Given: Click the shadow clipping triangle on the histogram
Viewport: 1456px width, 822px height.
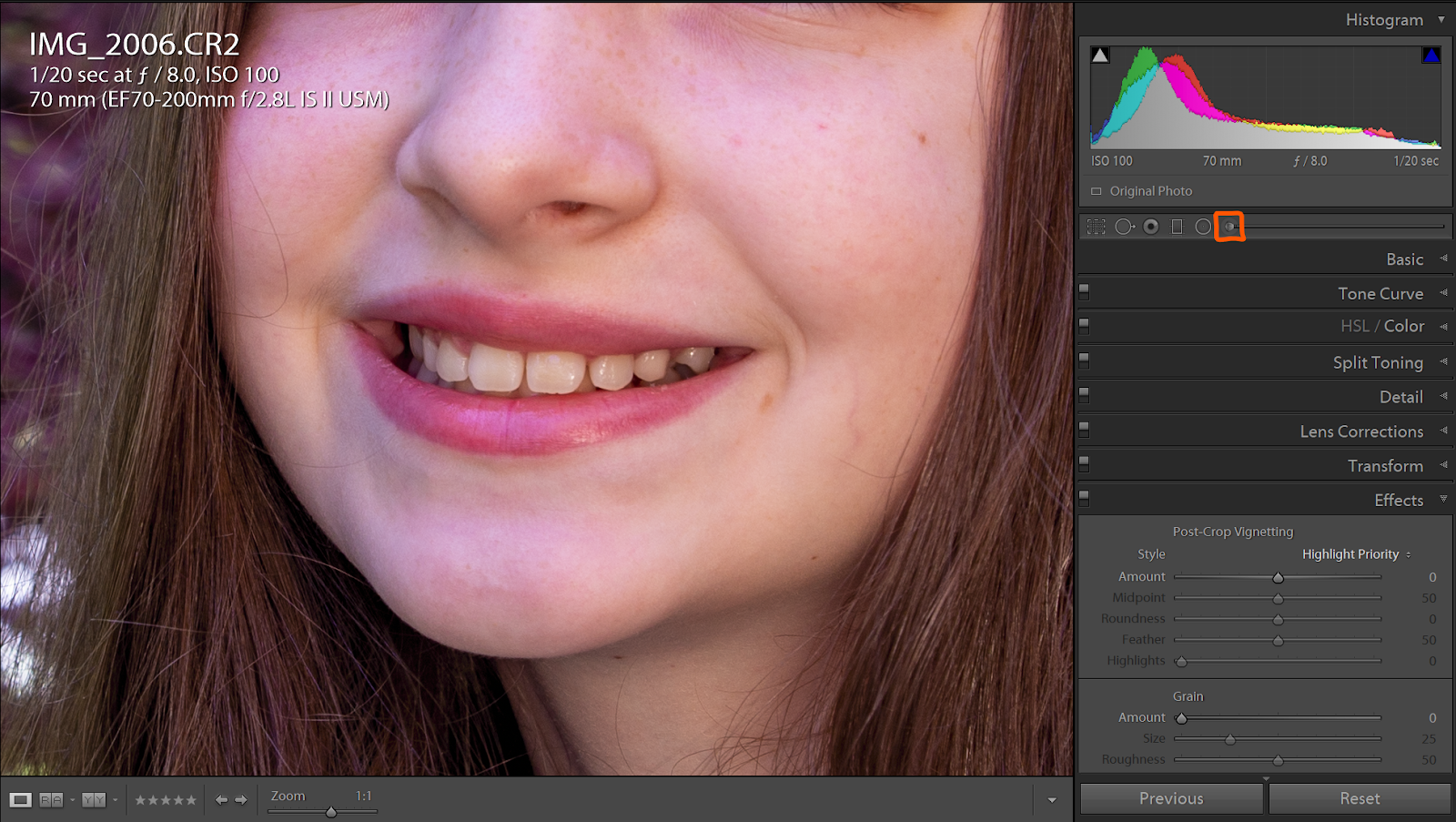Looking at the screenshot, I should [1100, 55].
